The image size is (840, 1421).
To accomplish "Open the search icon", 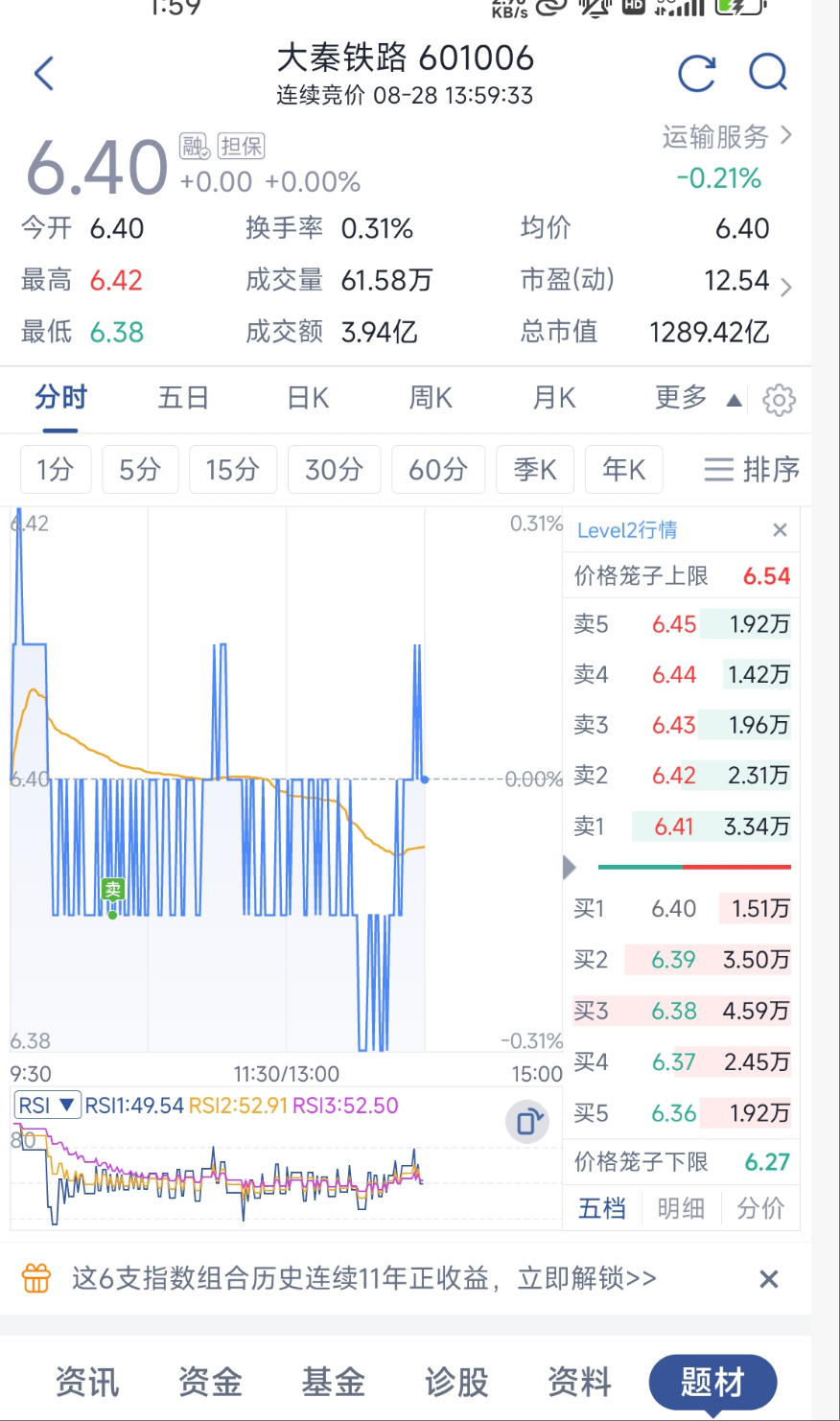I will (x=768, y=74).
